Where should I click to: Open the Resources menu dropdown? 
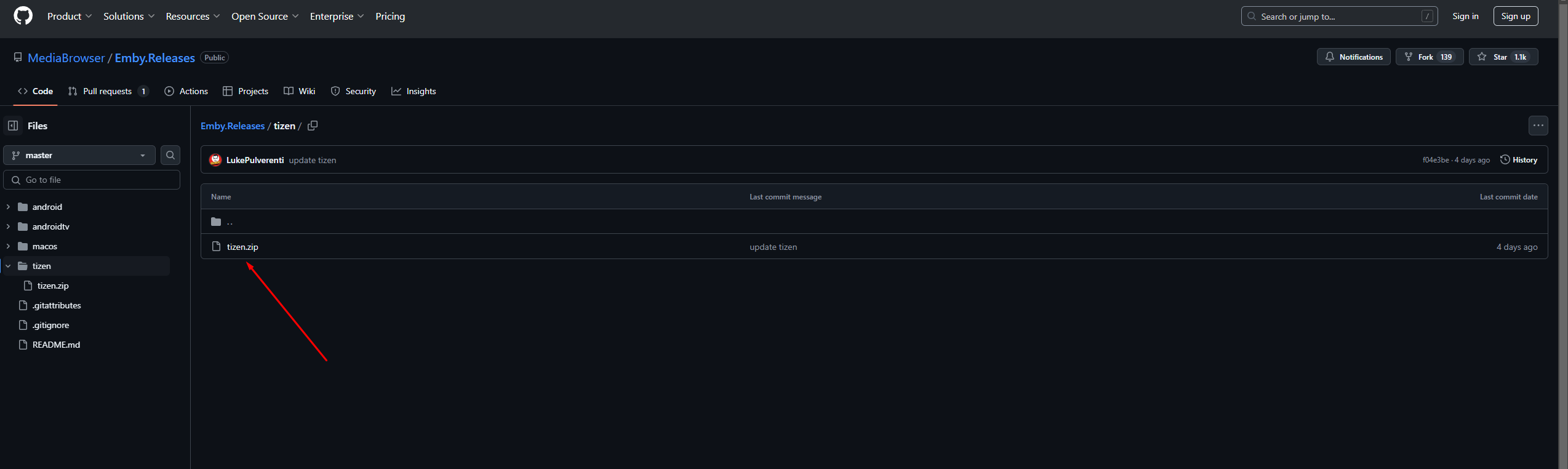coord(193,16)
